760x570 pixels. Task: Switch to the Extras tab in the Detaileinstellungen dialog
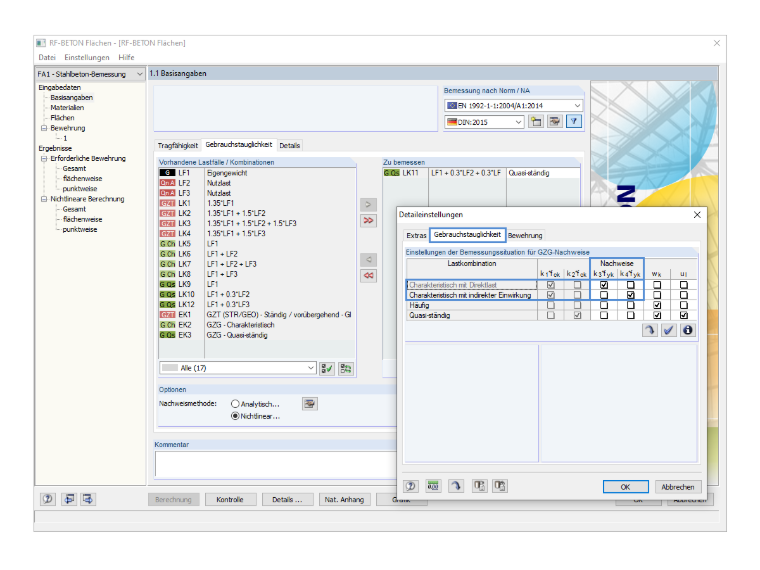(416, 235)
